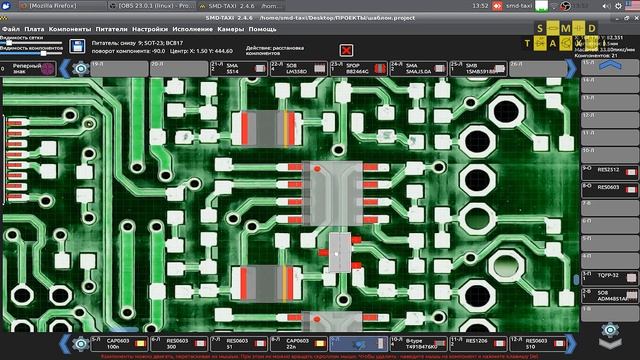Open the Камеры menu
640x360 pixels.
pyautogui.click(x=231, y=29)
